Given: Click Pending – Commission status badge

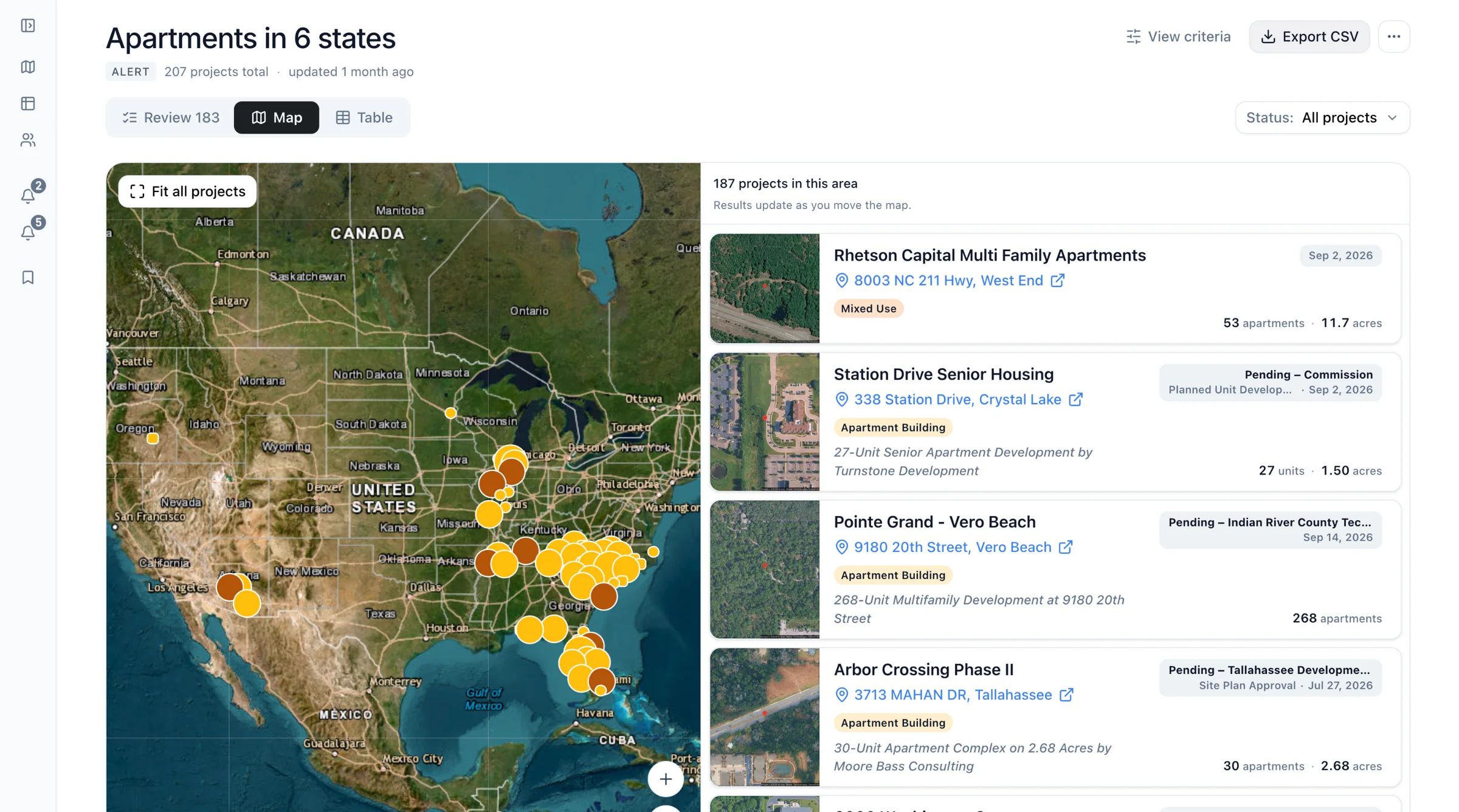Looking at the screenshot, I should point(1270,382).
